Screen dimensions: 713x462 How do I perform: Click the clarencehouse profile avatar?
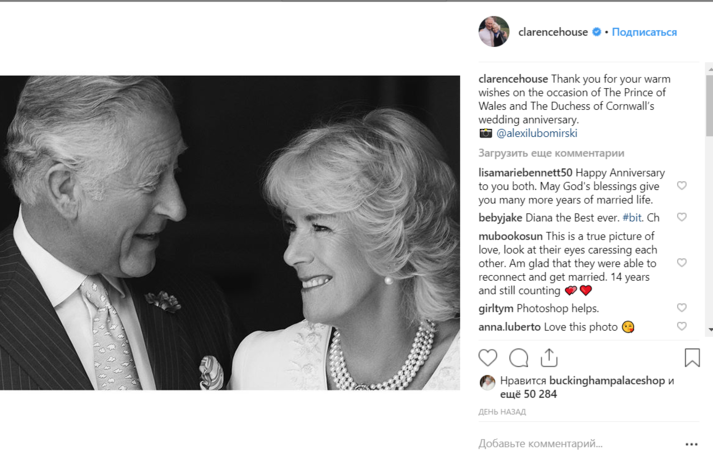[494, 32]
